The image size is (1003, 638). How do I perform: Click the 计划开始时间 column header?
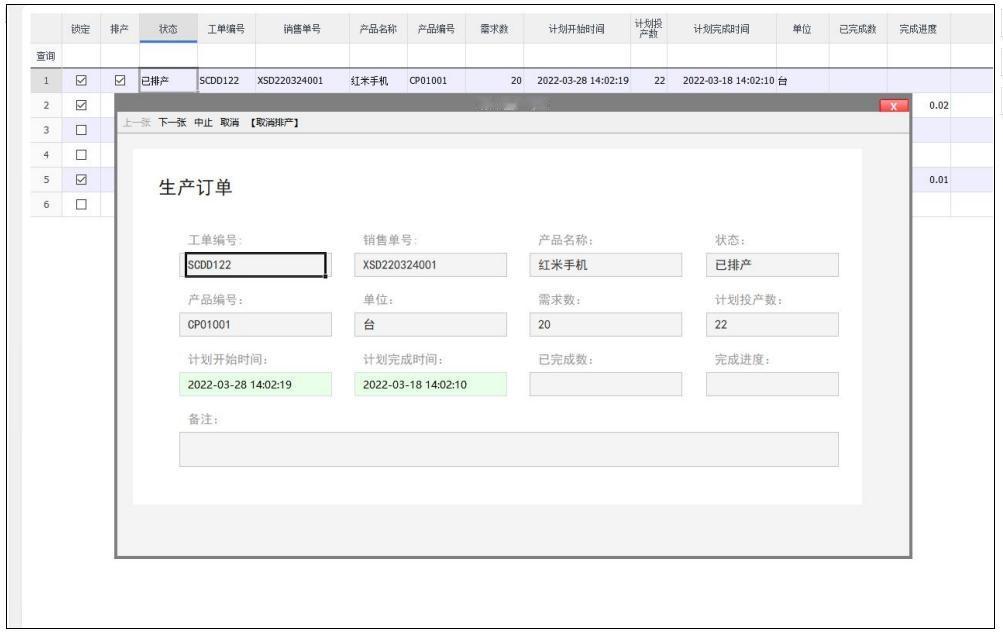pyautogui.click(x=576, y=29)
